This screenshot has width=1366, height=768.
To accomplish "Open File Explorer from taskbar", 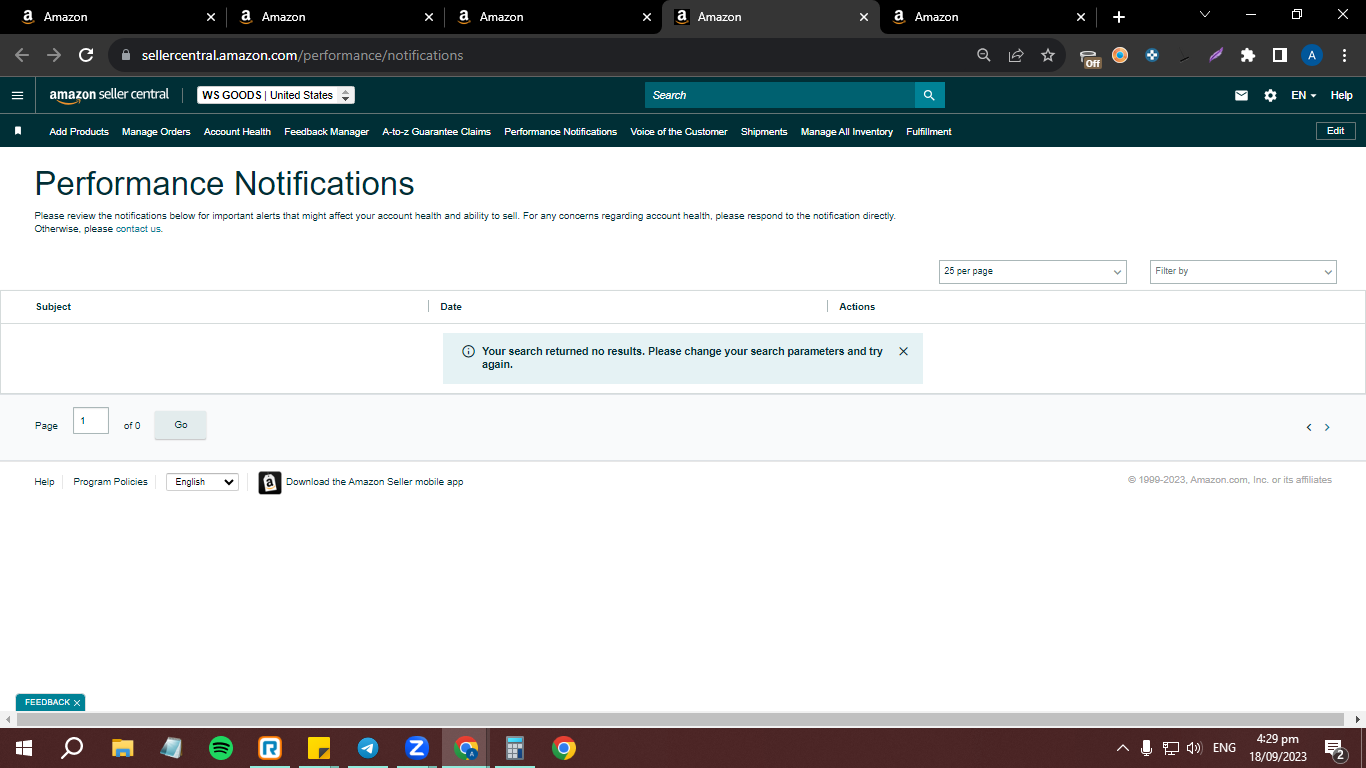I will 122,748.
